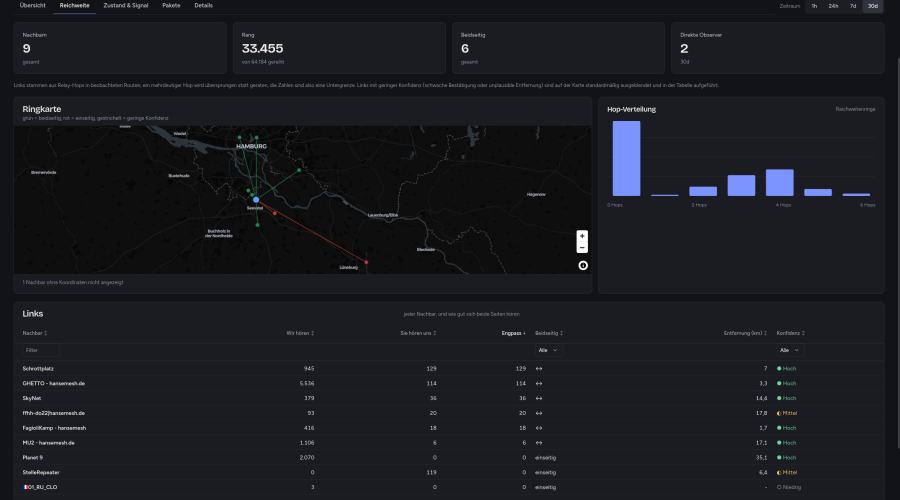The width and height of the screenshot is (900, 500).
Task: Set time range to 30d
Action: click(x=872, y=6)
